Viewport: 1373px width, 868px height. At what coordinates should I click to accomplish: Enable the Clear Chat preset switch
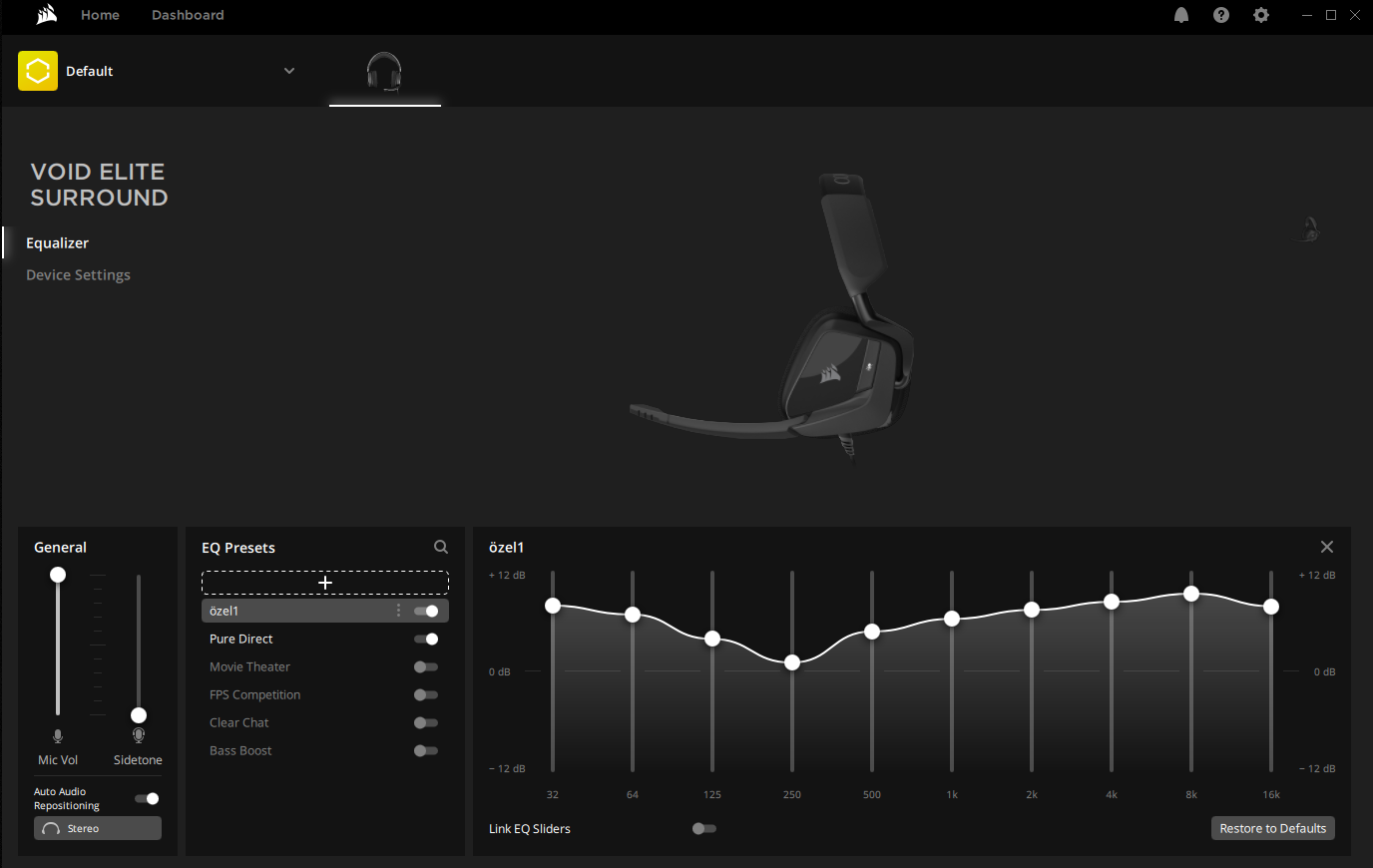click(426, 722)
